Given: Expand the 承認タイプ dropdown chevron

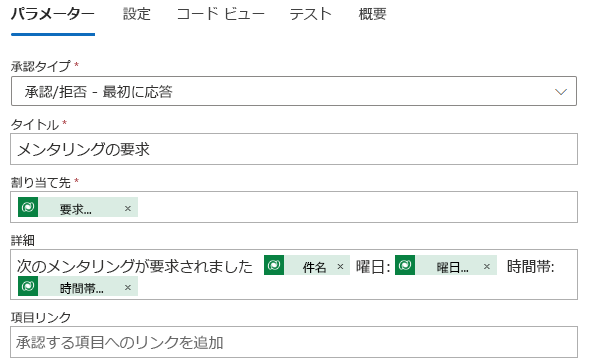Looking at the screenshot, I should 561,92.
